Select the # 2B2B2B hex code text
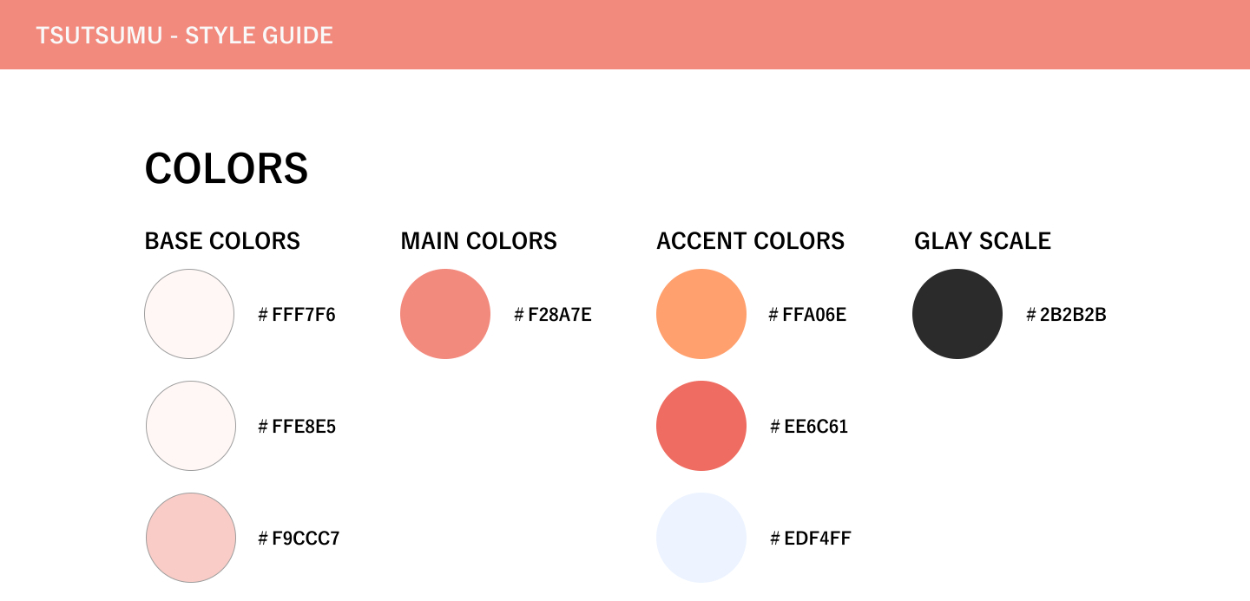The width and height of the screenshot is (1250, 601). point(1066,315)
